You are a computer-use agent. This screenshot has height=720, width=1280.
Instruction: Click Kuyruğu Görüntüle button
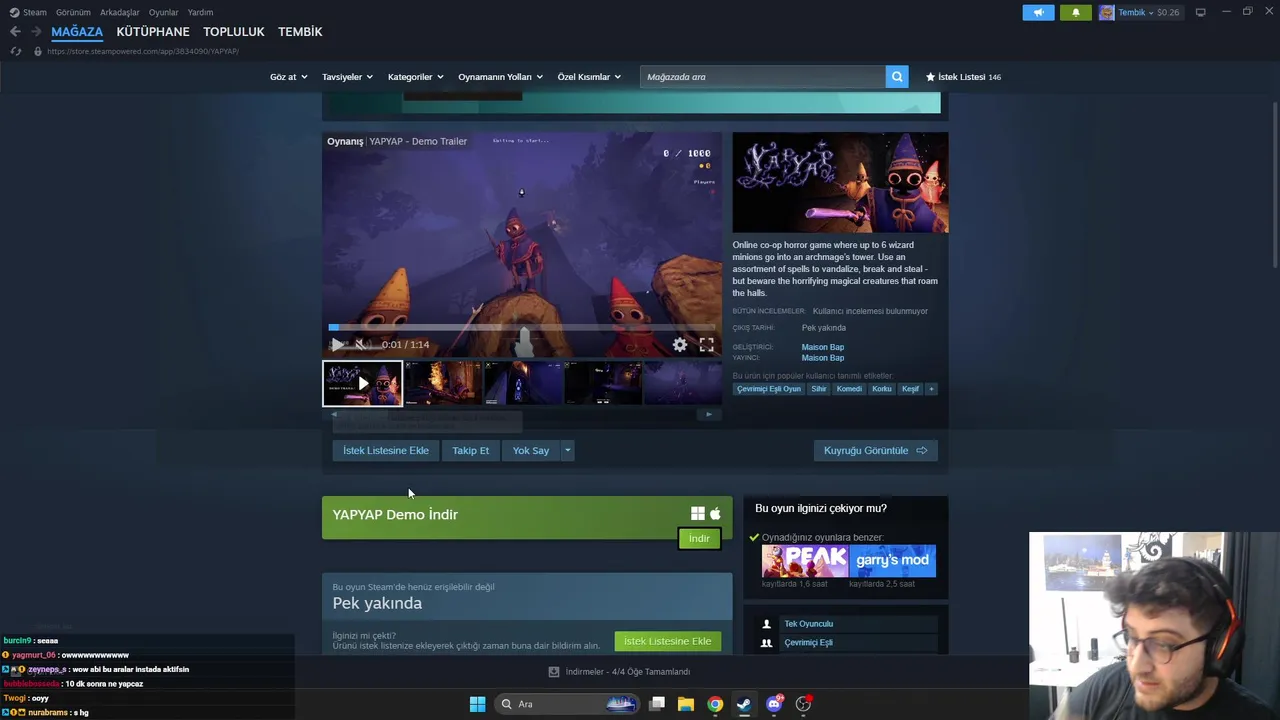tap(875, 450)
